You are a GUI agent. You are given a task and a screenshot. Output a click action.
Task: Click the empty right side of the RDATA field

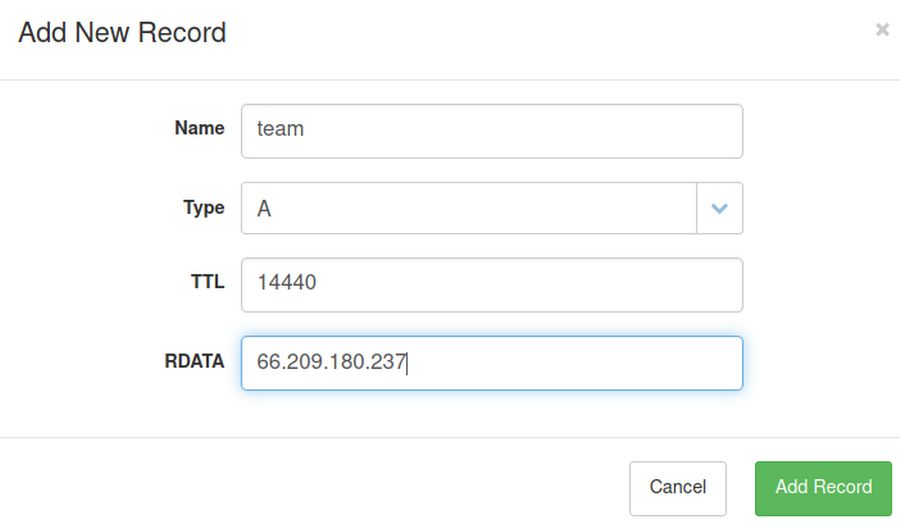(640, 362)
